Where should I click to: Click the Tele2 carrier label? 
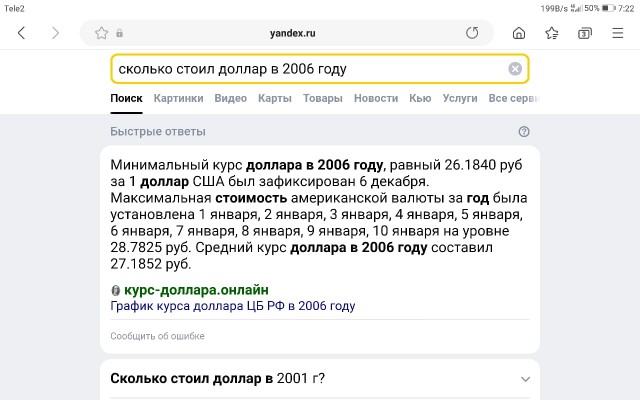coord(14,8)
